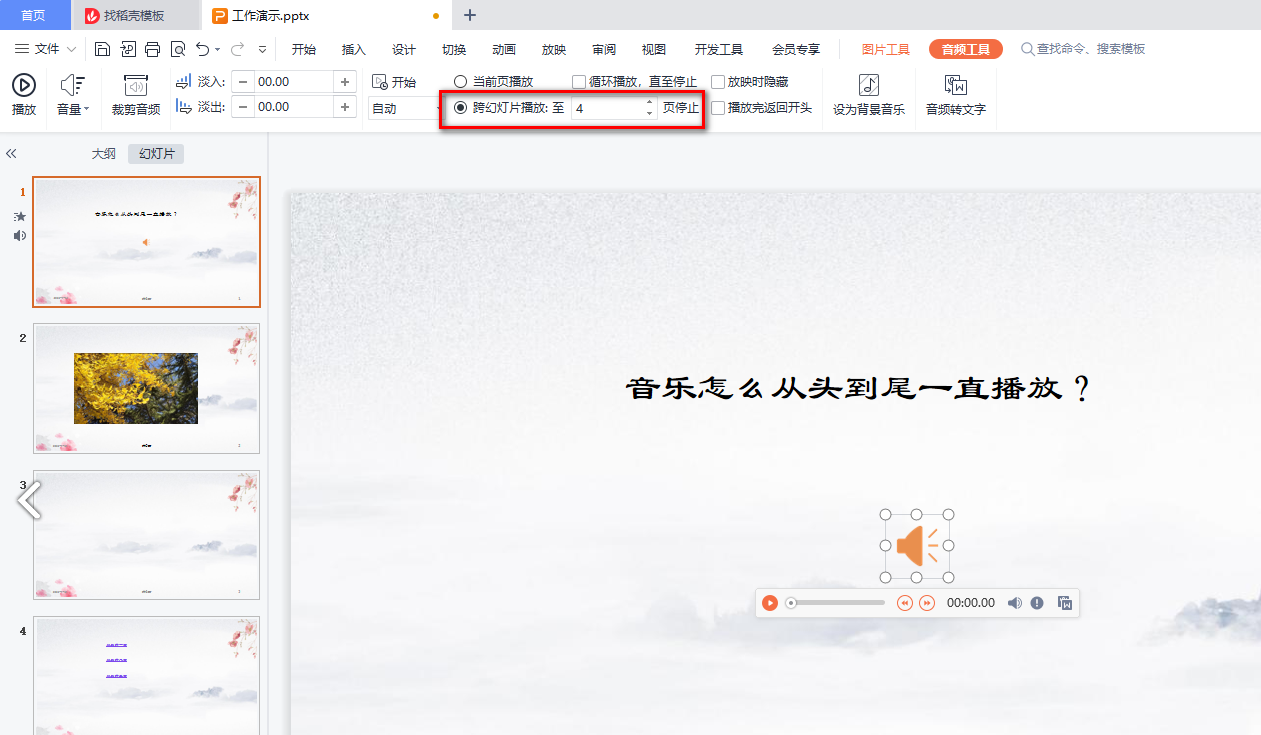
Task: Open the 找稻壳模板 browser tab
Action: [135, 15]
